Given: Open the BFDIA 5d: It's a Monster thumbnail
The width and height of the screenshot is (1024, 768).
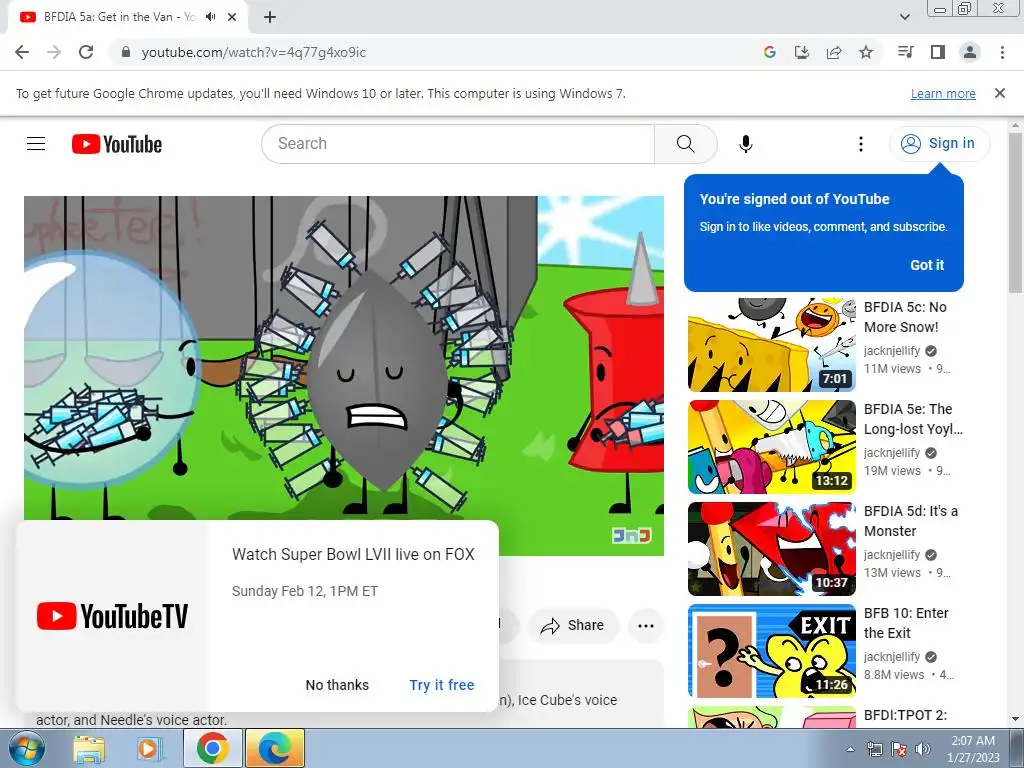Looking at the screenshot, I should coord(772,549).
